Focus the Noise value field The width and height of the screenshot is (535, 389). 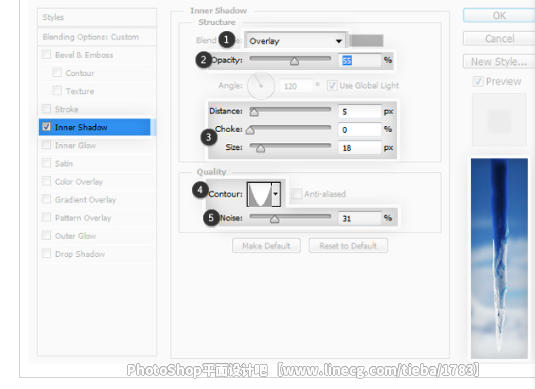pyautogui.click(x=360, y=218)
